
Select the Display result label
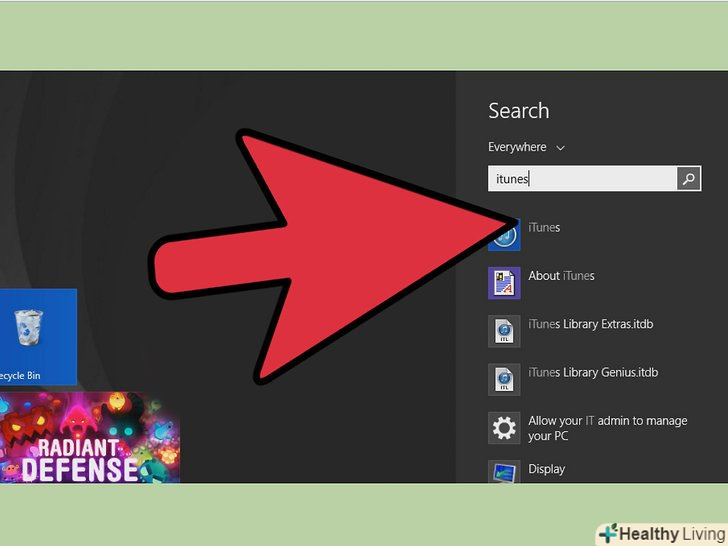tap(546, 469)
